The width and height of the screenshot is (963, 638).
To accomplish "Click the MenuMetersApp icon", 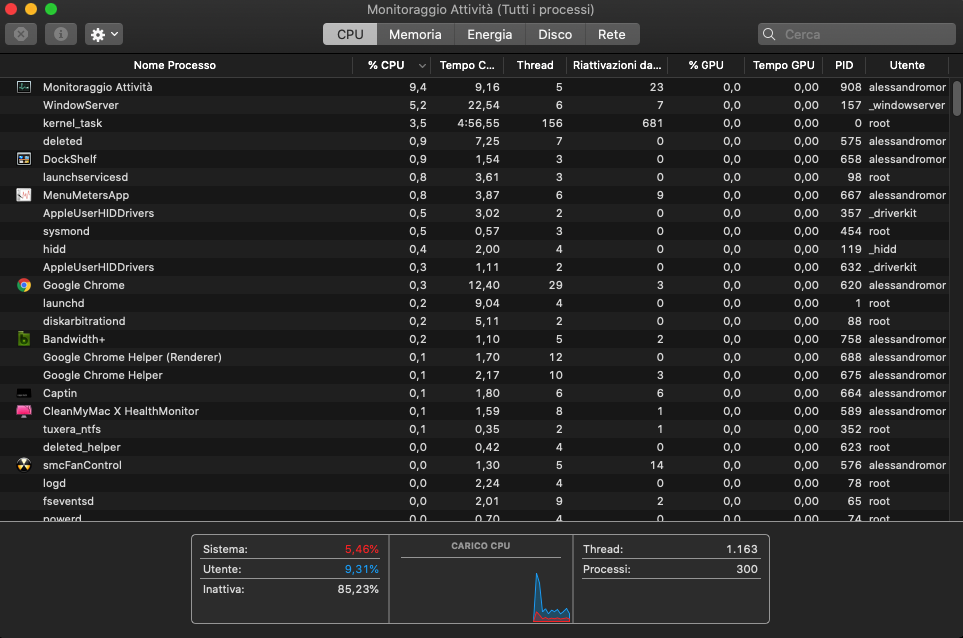I will click(x=24, y=195).
